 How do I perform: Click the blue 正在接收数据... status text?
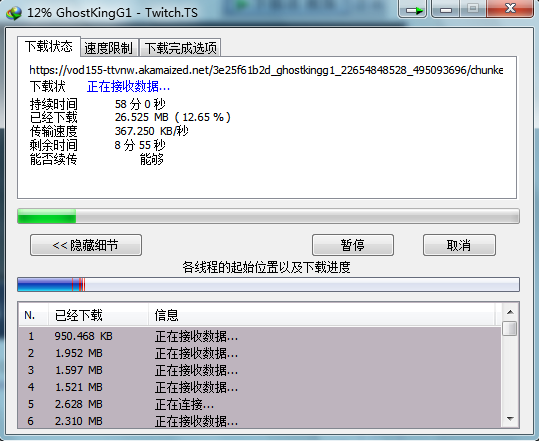click(128, 86)
